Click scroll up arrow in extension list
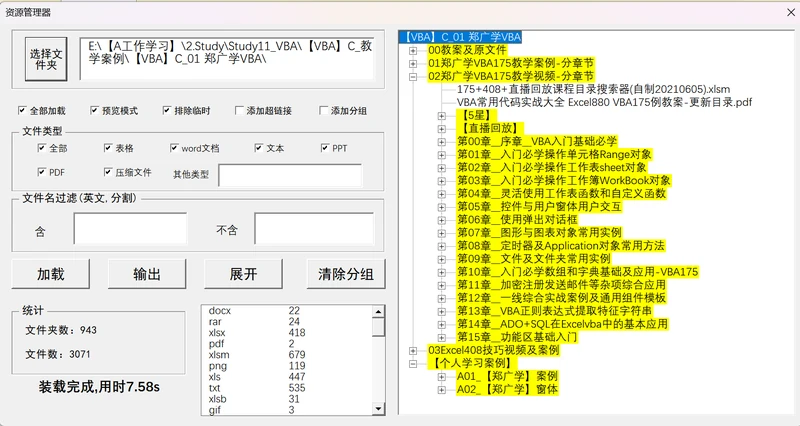800x426 pixels. (379, 311)
